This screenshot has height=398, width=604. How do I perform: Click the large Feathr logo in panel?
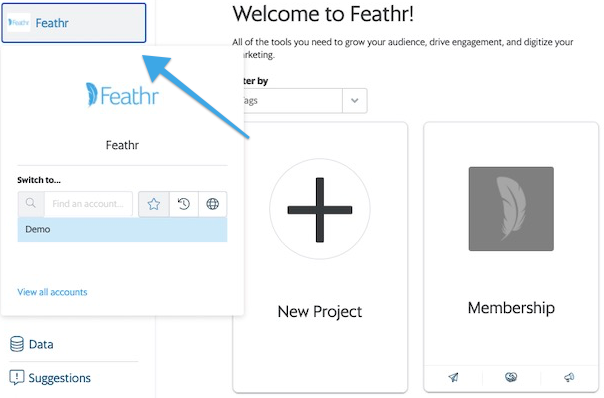pos(122,95)
